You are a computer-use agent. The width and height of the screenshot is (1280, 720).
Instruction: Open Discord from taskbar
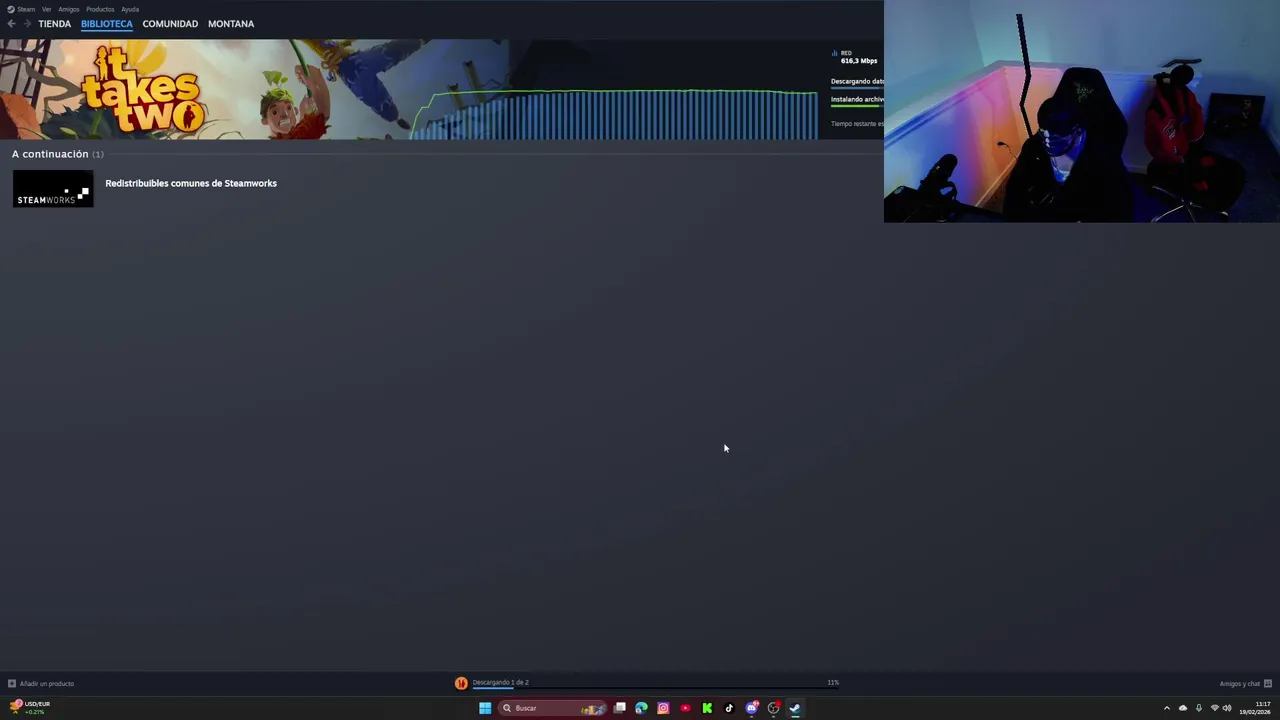(x=752, y=708)
